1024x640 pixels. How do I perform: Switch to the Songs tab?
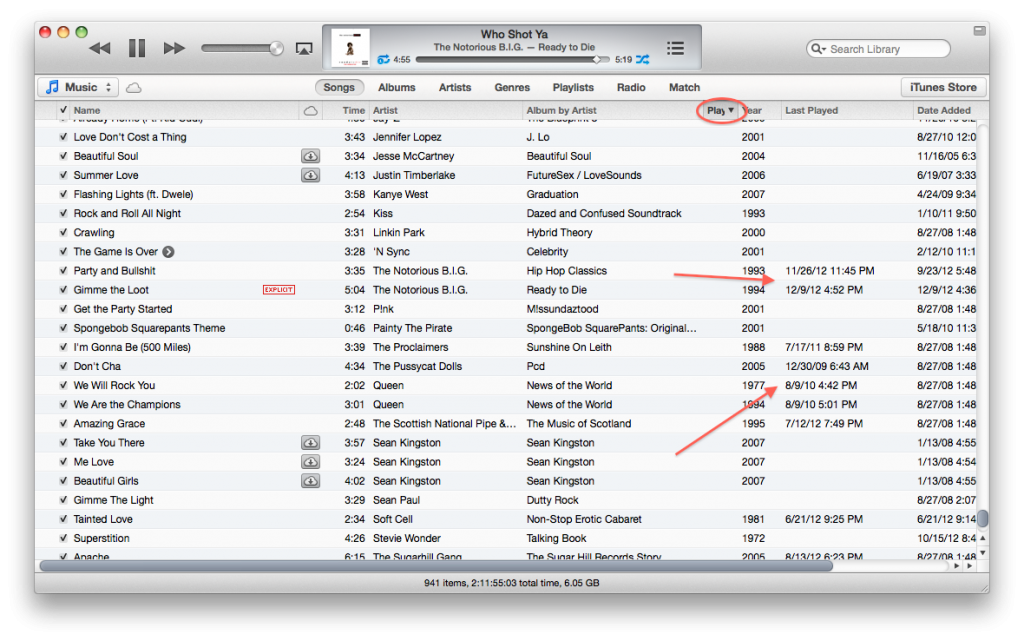point(339,88)
